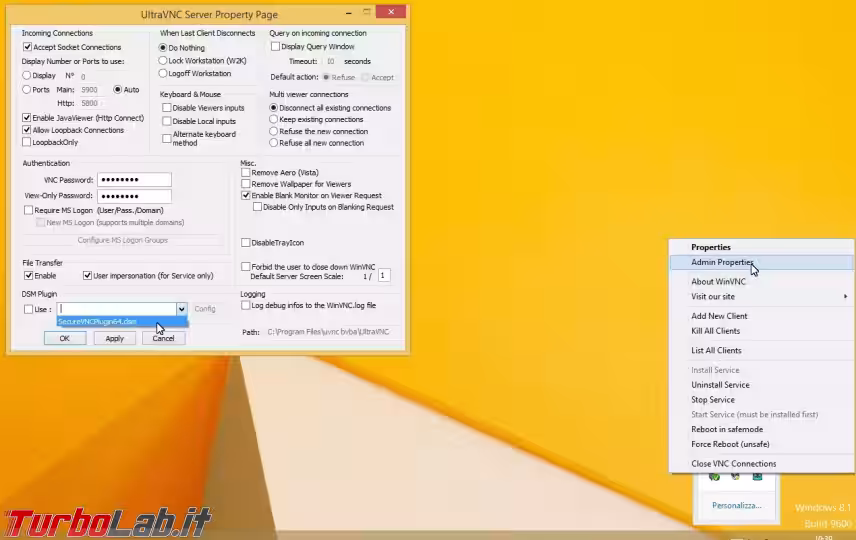Open the DSM Plugin dropdown arrow

(181, 309)
